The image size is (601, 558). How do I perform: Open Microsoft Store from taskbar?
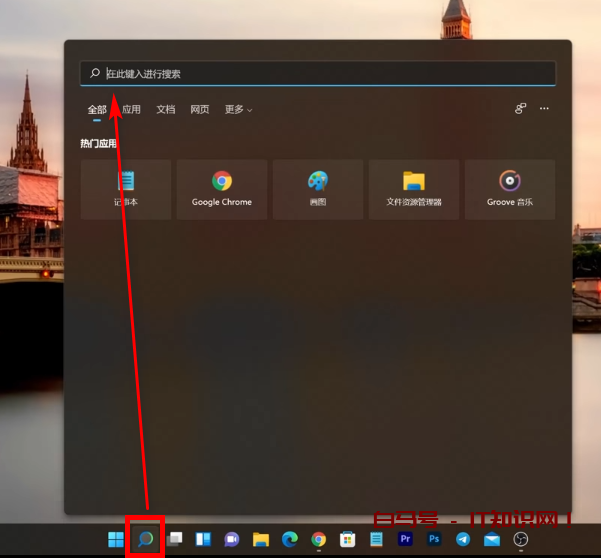(347, 540)
